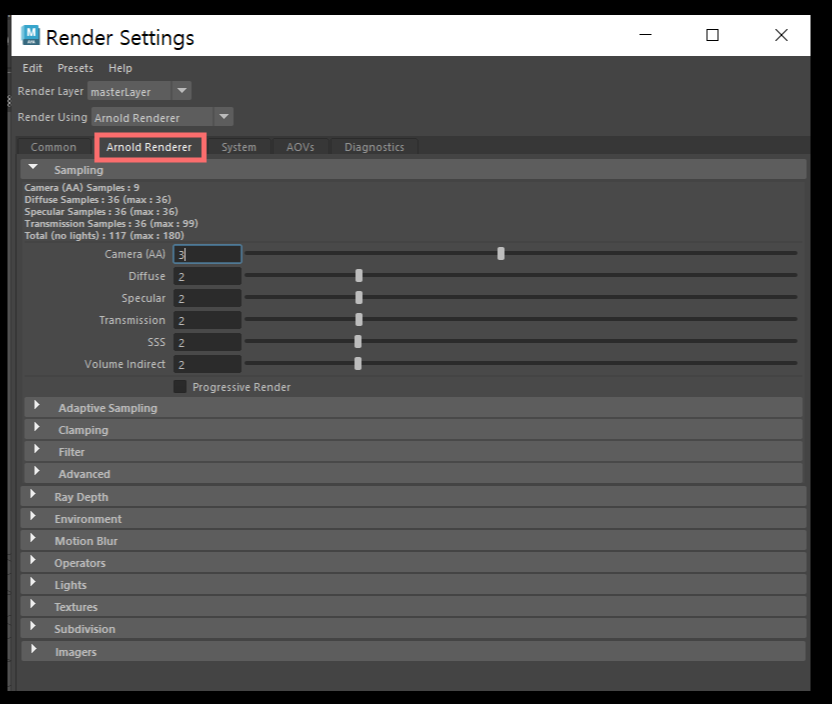Click the Specular slider handle

pos(359,298)
